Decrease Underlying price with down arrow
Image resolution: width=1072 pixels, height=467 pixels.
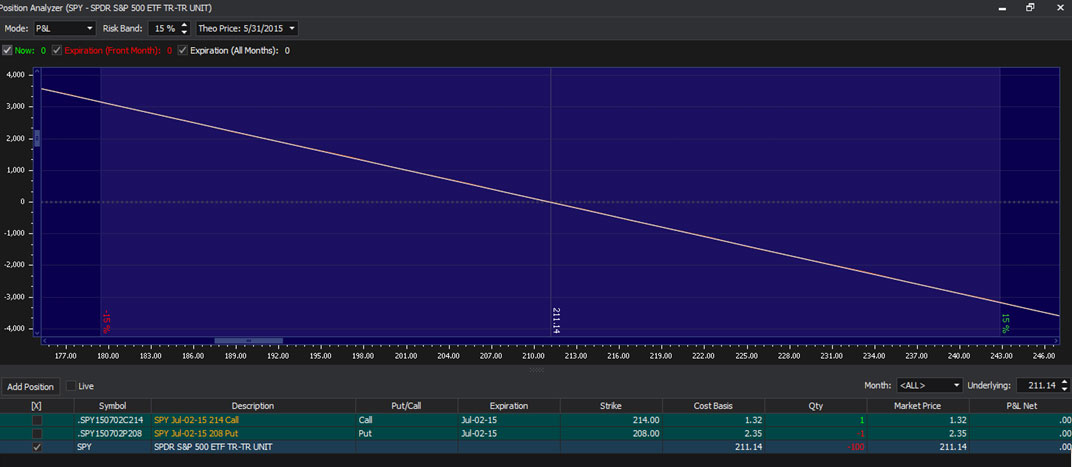[x=1064, y=389]
